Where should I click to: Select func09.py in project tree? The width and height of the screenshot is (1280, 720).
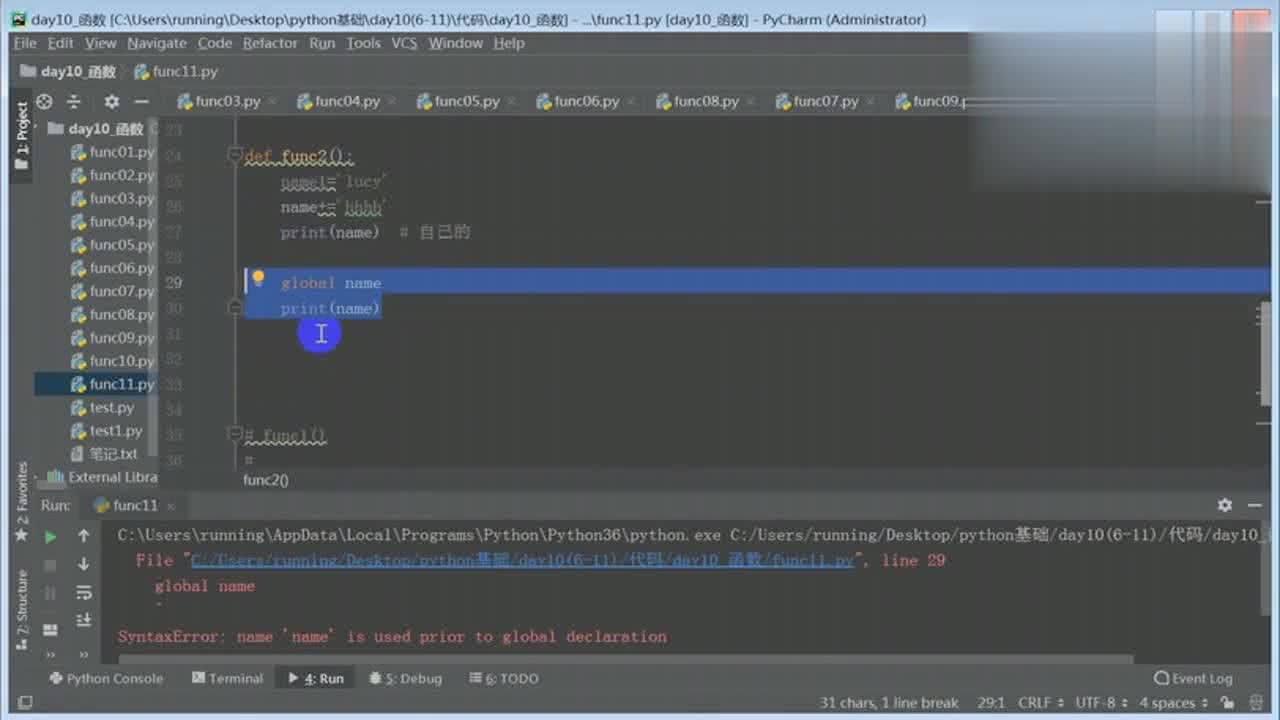[x=113, y=337]
